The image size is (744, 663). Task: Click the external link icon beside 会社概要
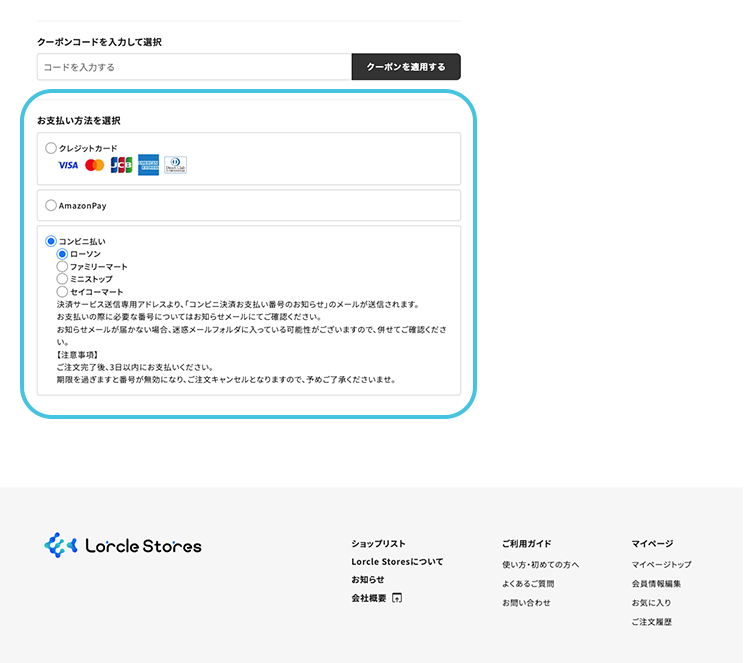(397, 598)
